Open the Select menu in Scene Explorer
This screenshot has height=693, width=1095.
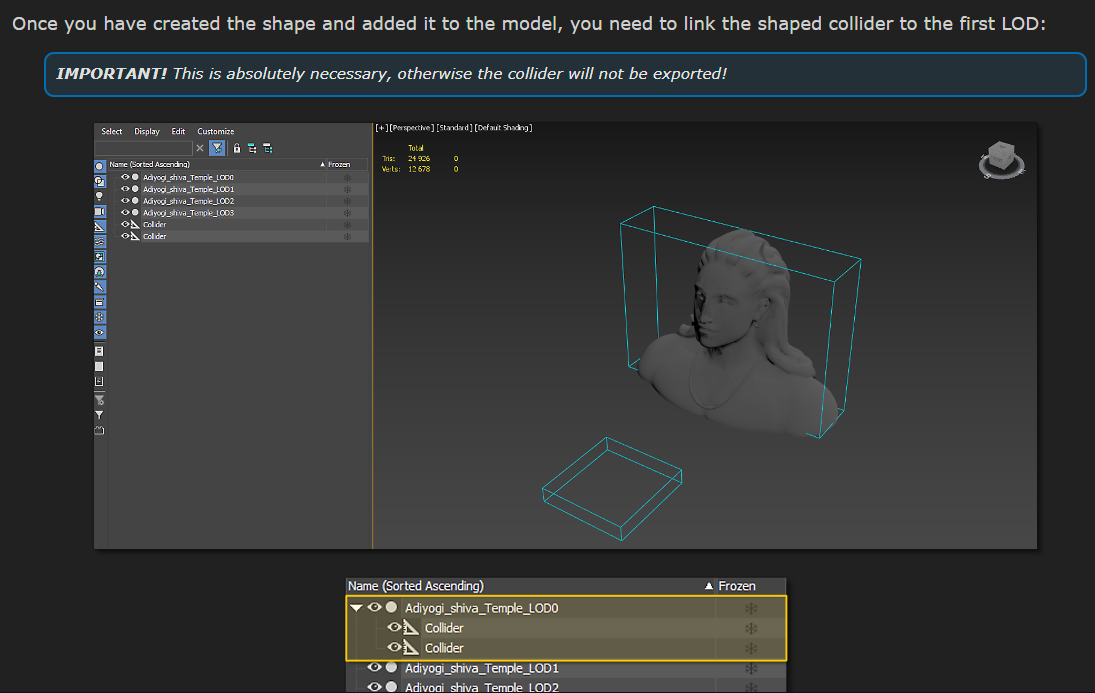(112, 131)
